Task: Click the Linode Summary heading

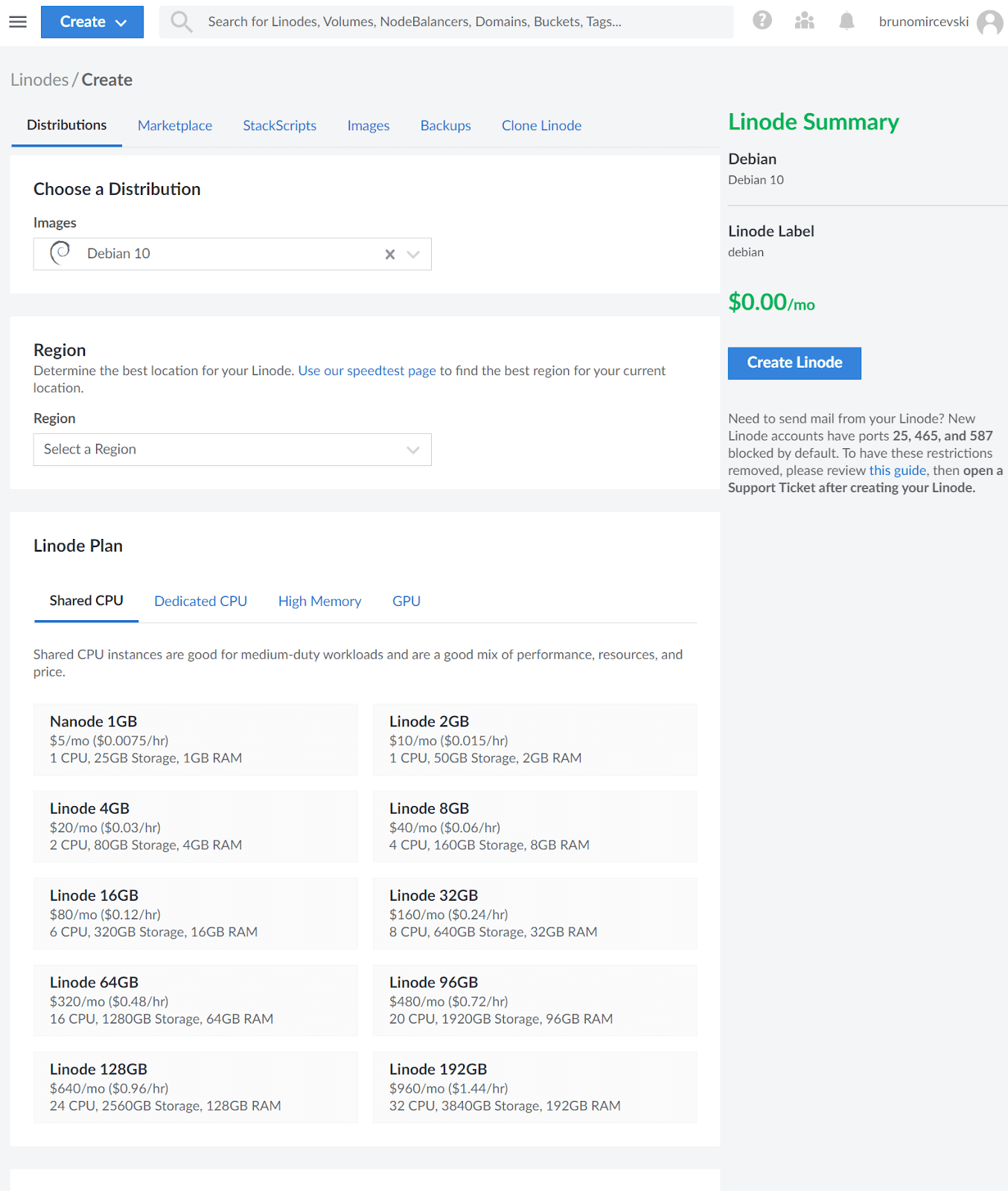Action: click(x=814, y=122)
